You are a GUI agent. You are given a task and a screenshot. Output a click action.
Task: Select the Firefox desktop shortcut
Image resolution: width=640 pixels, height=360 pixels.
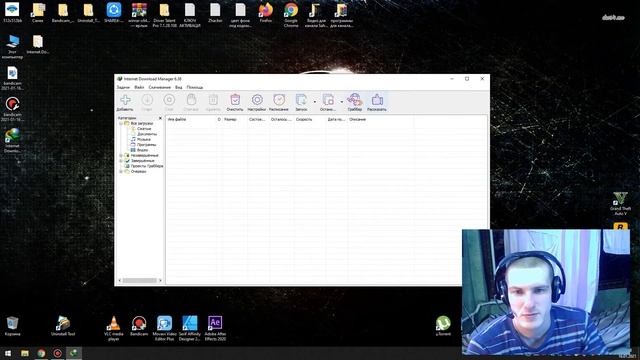pos(266,13)
